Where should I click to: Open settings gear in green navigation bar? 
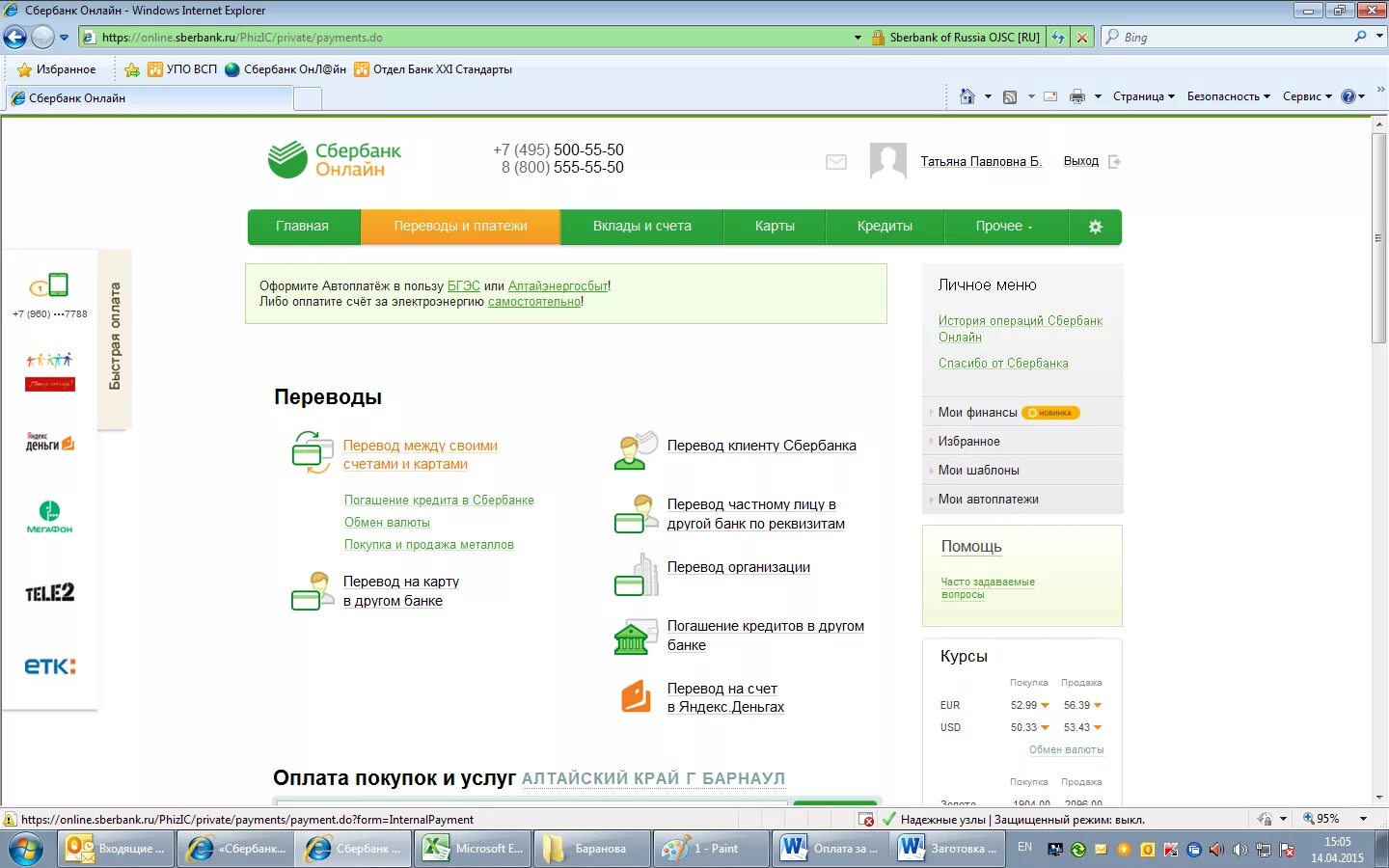click(1095, 227)
